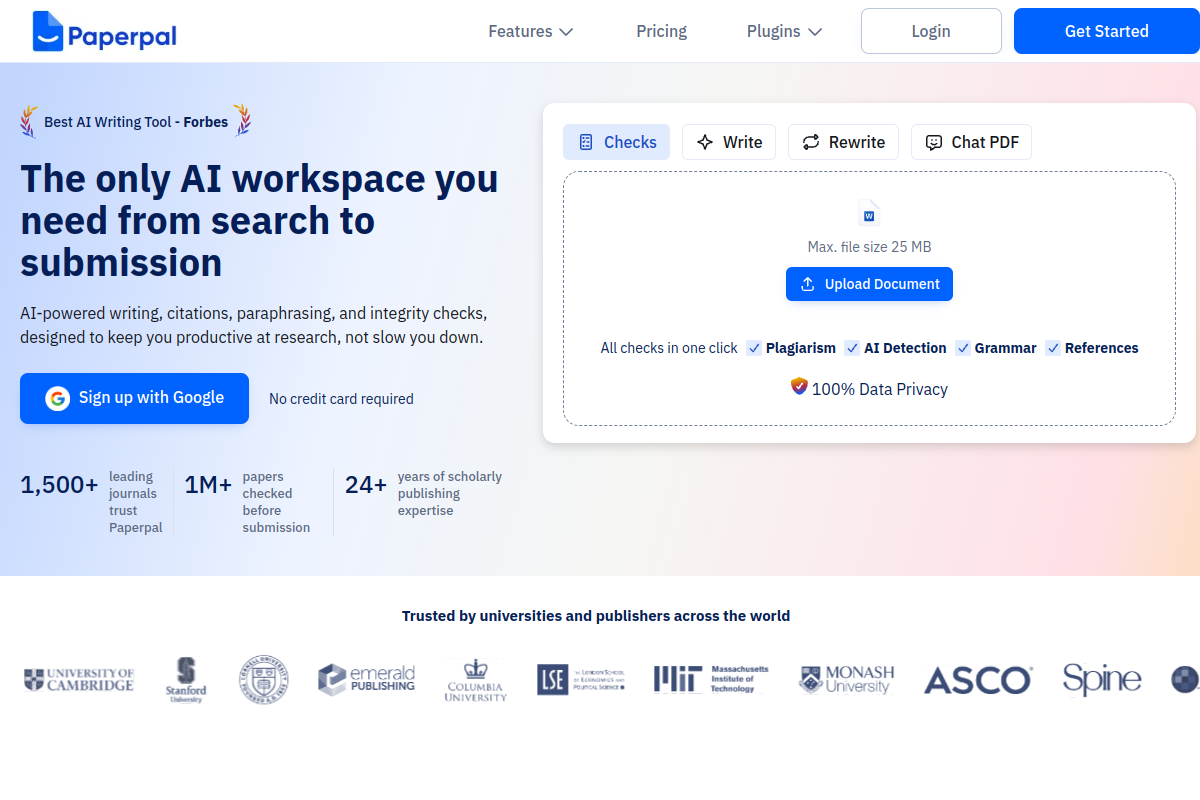1200x800 pixels.
Task: Toggle the AI Detection checkbox
Action: pyautogui.click(x=852, y=348)
